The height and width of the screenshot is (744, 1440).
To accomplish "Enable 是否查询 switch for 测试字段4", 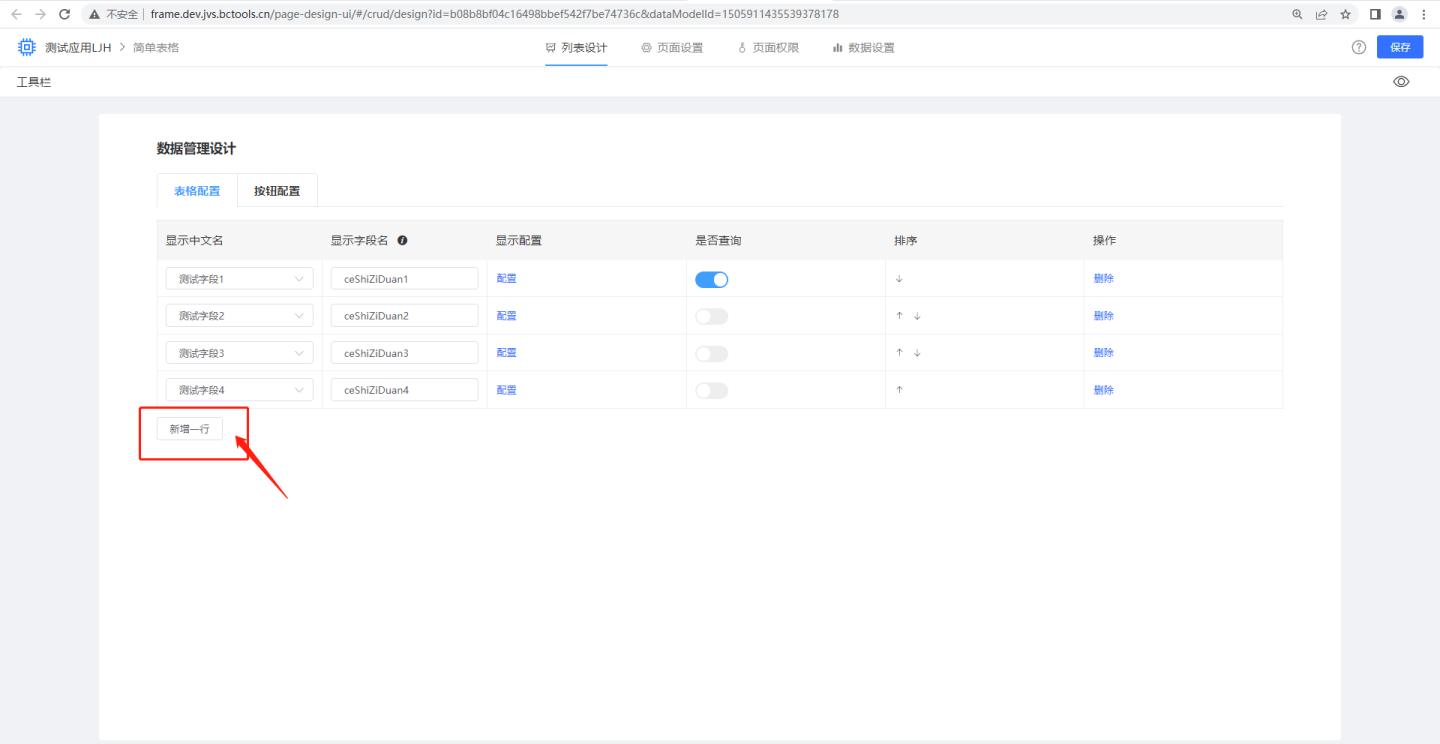I will 712,390.
